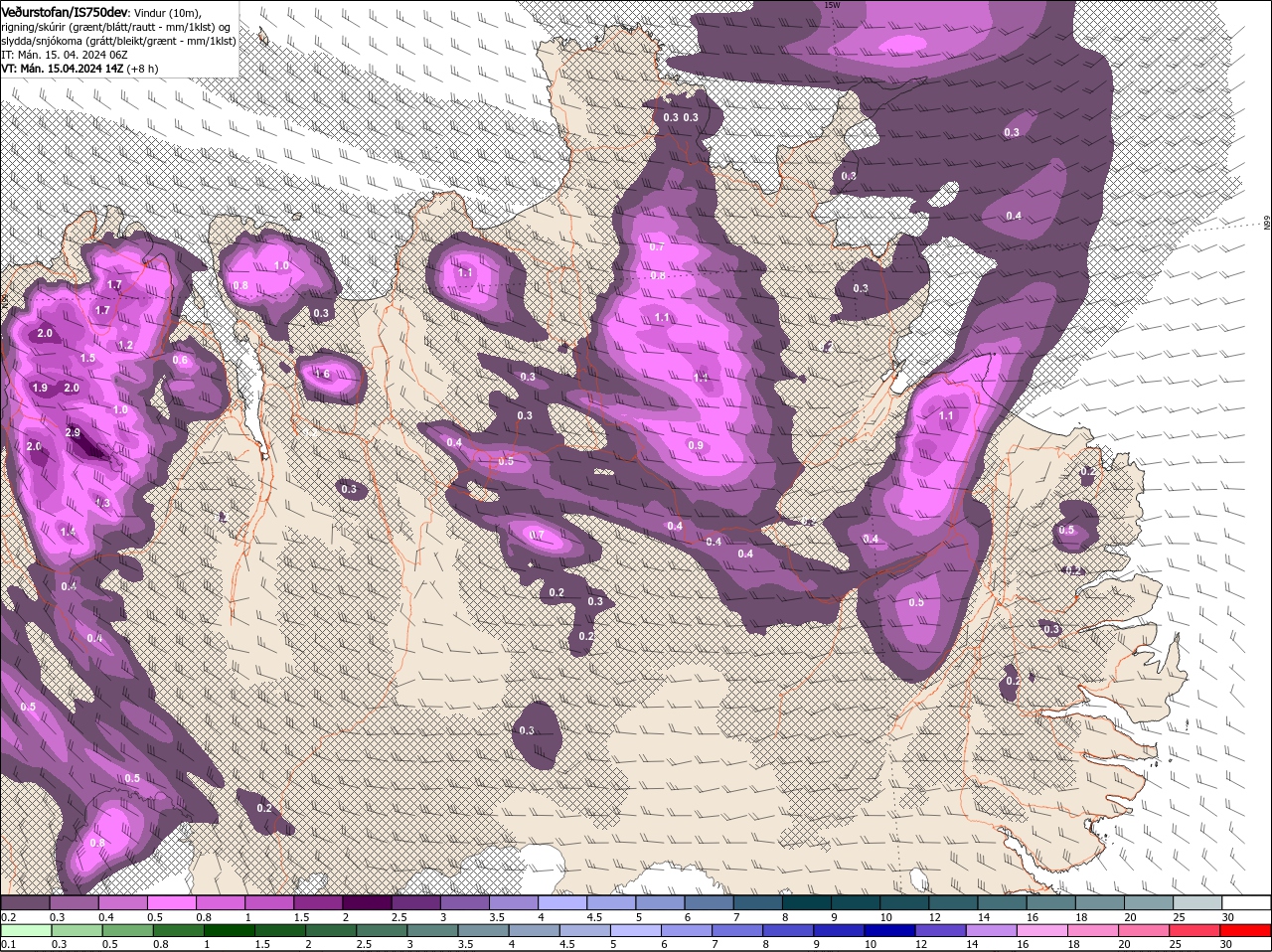This screenshot has width=1272, height=952.
Task: Select the 0.3–0.5 light green rain swatch
Action: pos(77,931)
